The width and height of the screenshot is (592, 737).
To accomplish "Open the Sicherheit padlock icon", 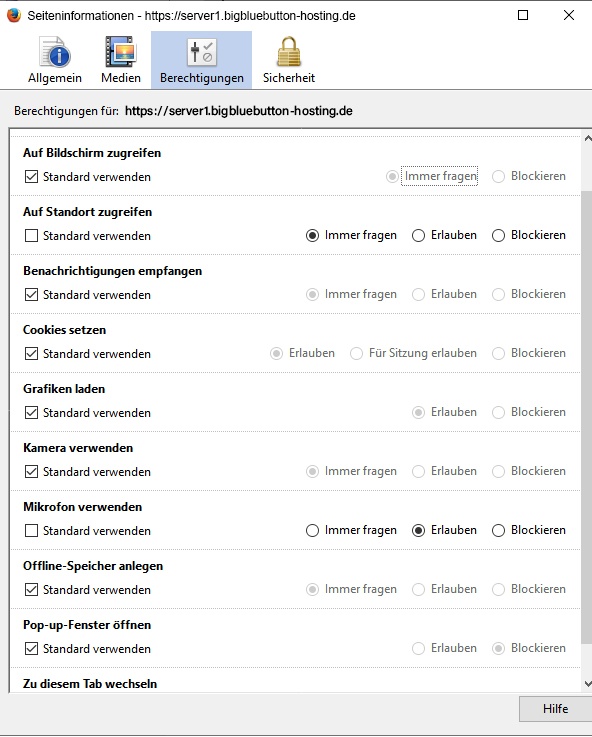I will [288, 51].
